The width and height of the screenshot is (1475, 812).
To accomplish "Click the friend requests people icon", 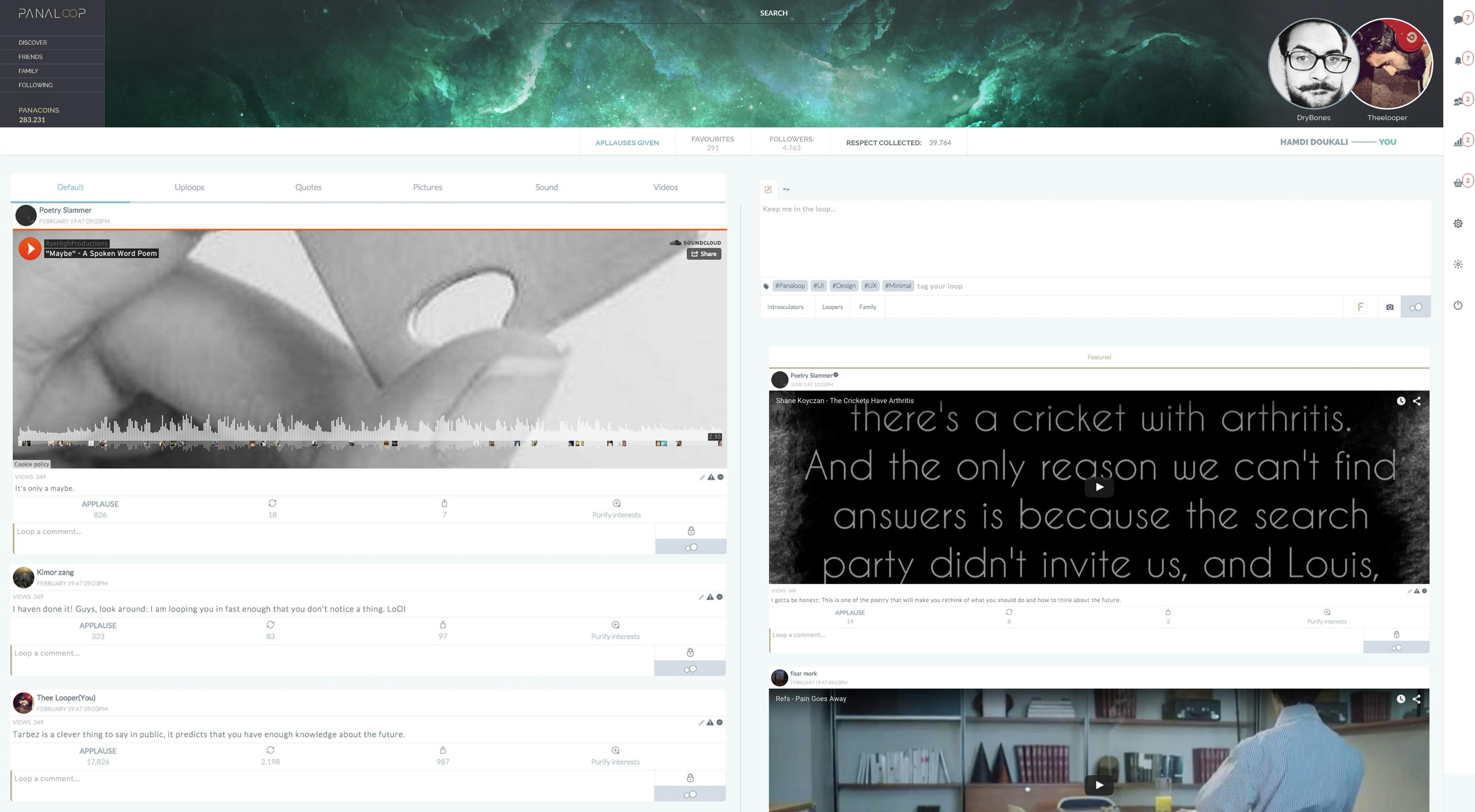I will coord(1458,101).
